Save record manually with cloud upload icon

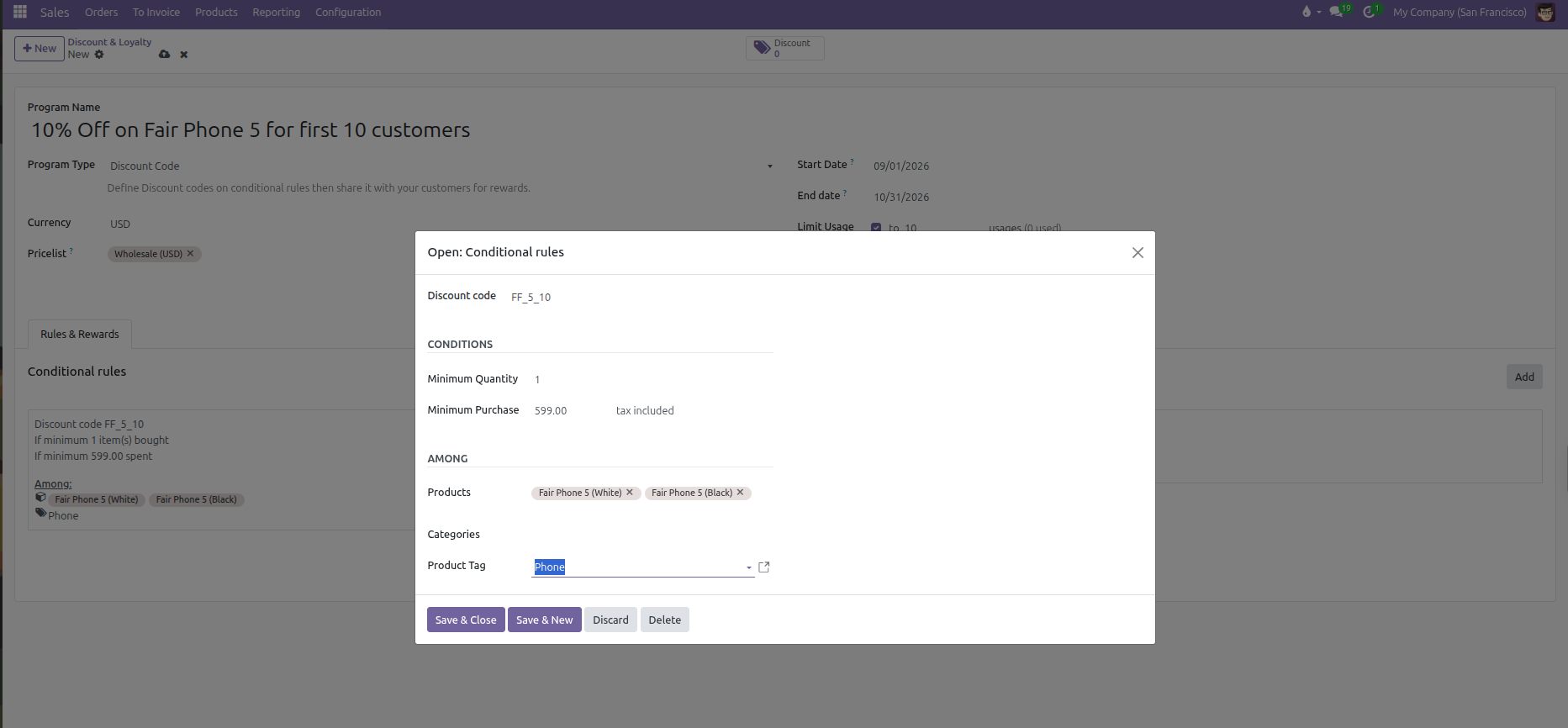165,55
